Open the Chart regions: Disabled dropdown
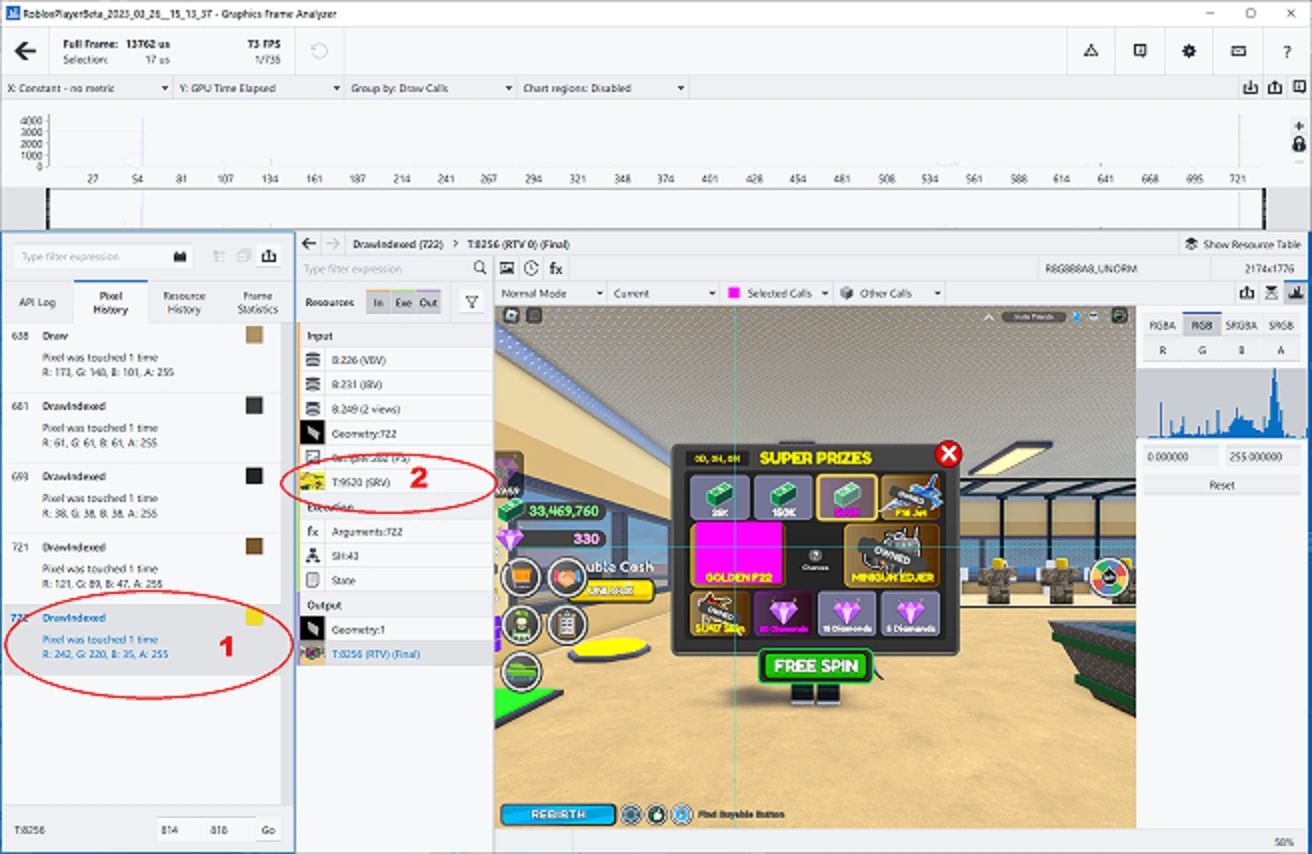This screenshot has height=854, width=1312. click(x=603, y=88)
